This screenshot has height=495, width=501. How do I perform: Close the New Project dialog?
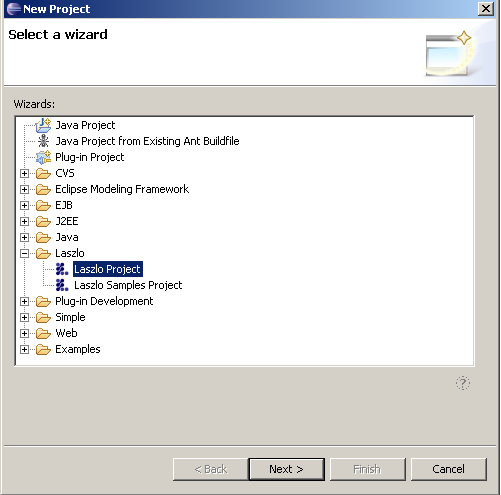pyautogui.click(x=486, y=9)
